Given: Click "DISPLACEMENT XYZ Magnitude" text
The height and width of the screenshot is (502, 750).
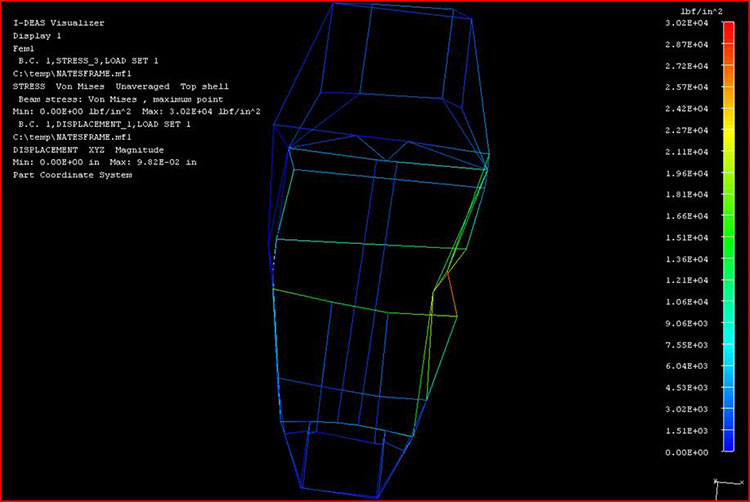Looking at the screenshot, I should click(88, 150).
